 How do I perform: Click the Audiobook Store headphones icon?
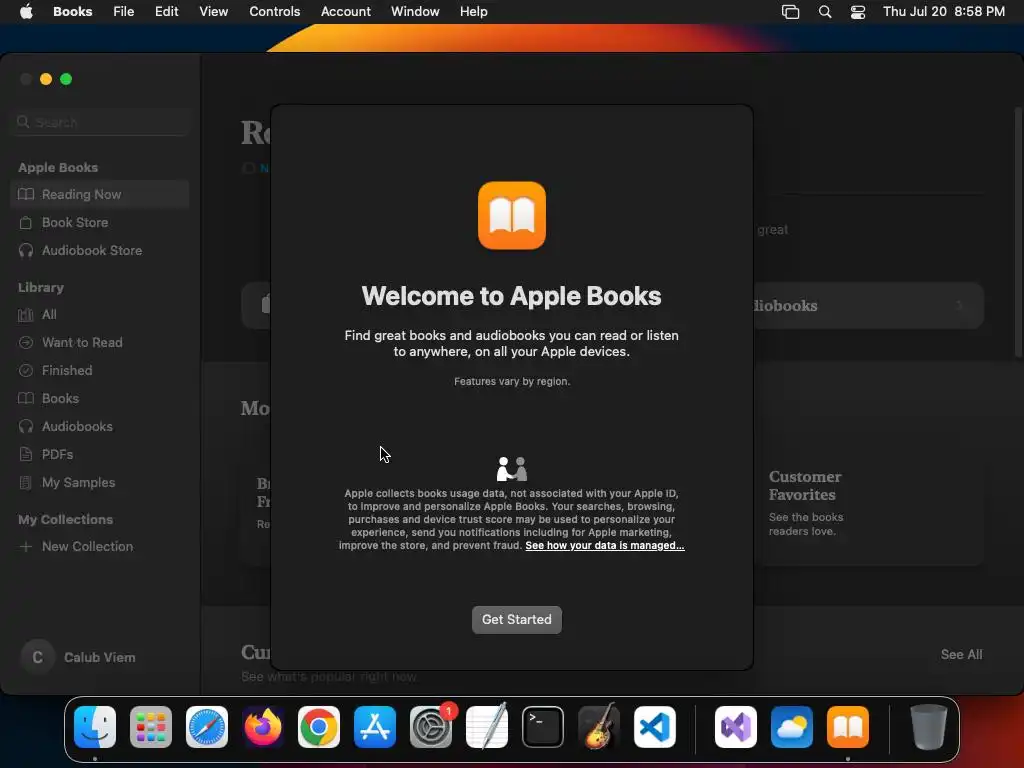tap(26, 251)
